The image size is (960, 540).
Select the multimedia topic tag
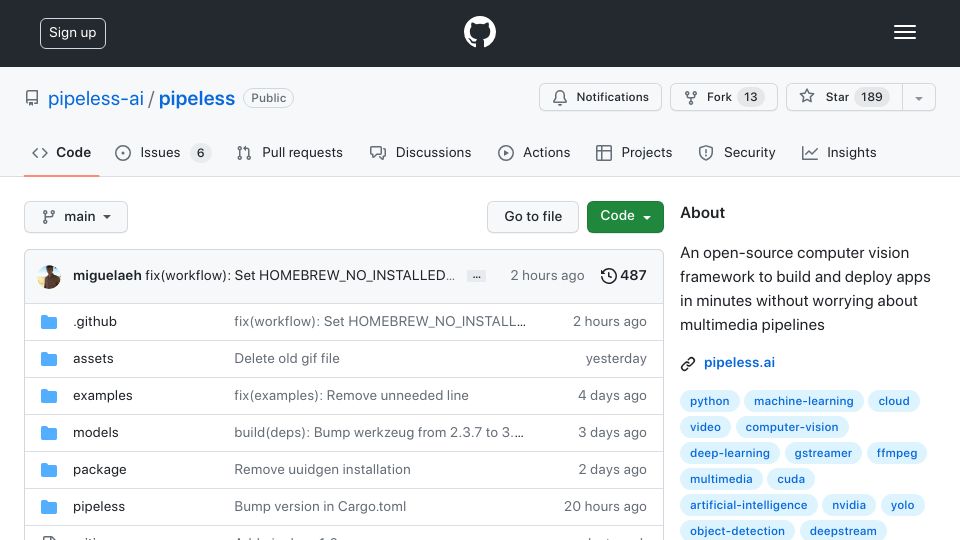[x=721, y=479]
